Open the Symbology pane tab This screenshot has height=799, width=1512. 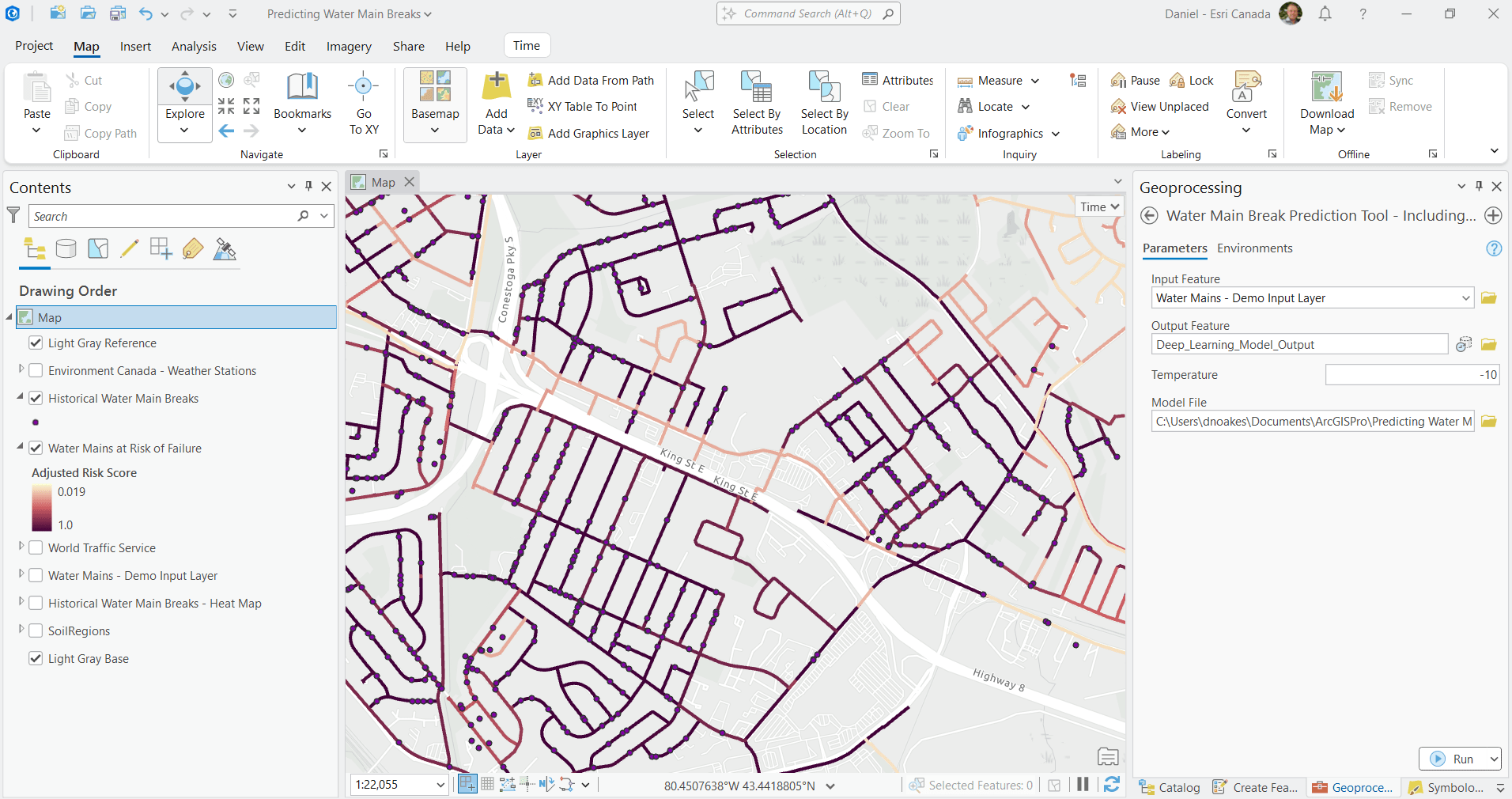click(x=1446, y=787)
